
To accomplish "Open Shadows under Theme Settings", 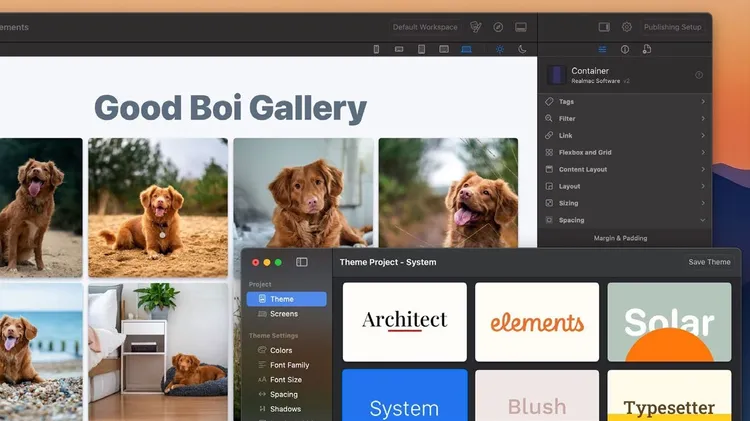I will [x=287, y=409].
